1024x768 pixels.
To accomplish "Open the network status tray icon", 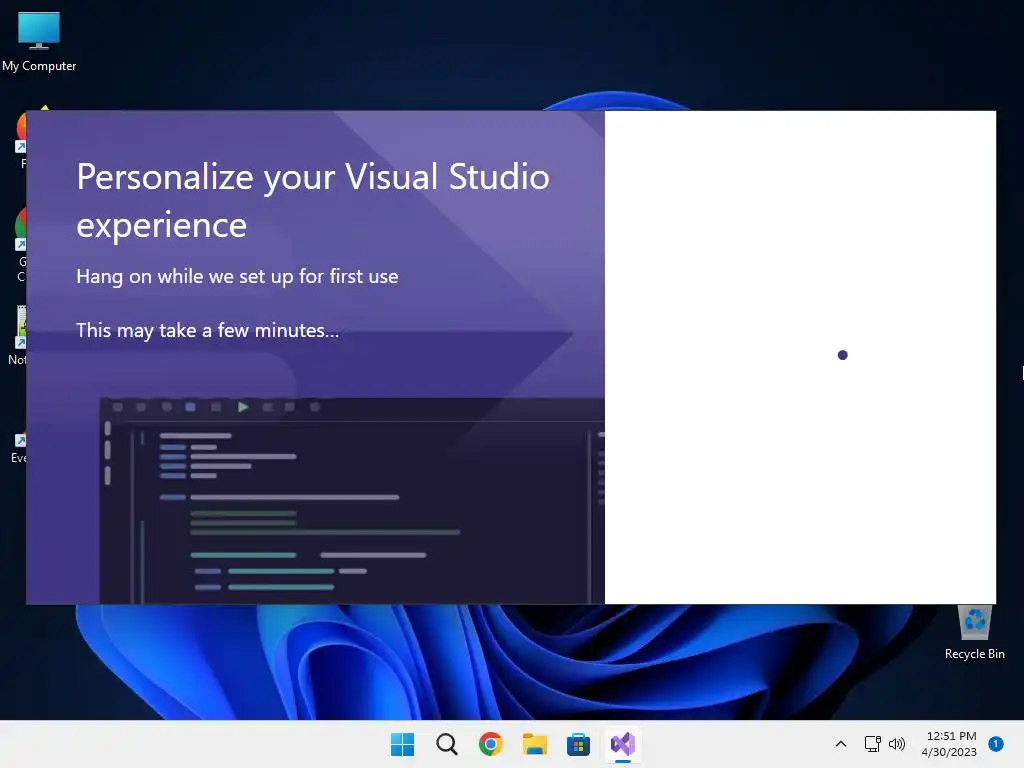I will point(872,744).
